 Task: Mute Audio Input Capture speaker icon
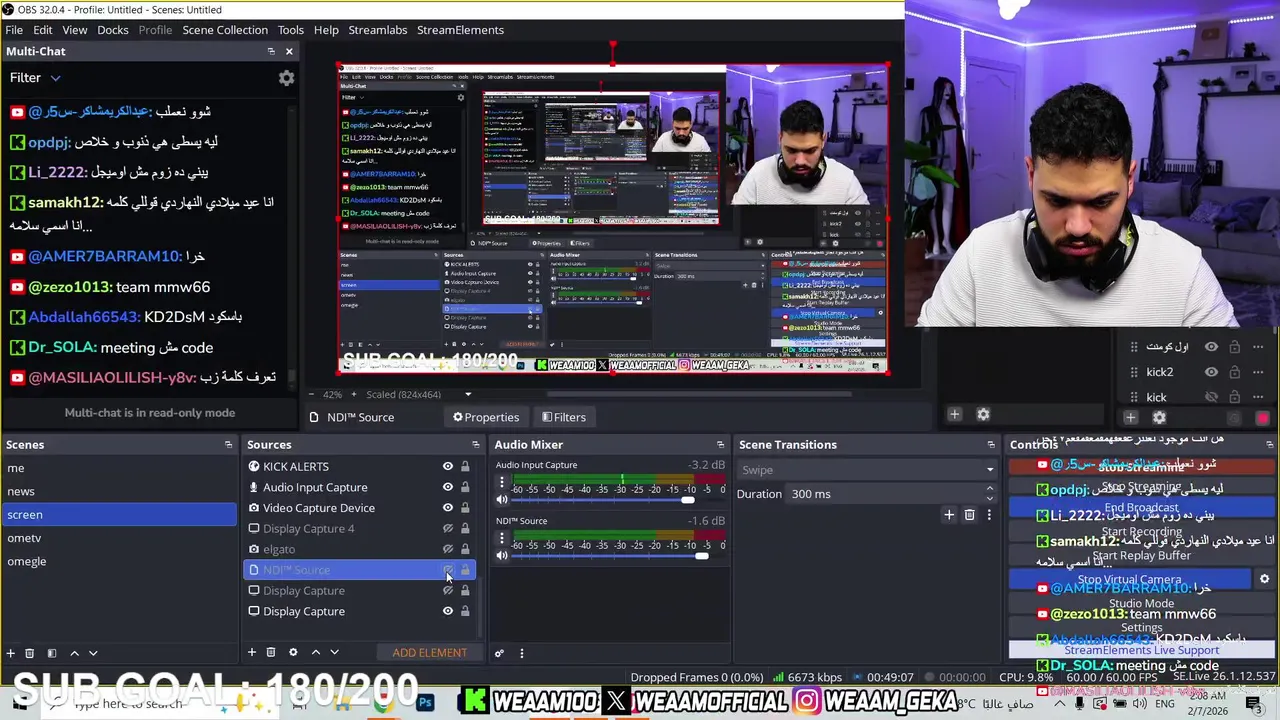tap(502, 500)
